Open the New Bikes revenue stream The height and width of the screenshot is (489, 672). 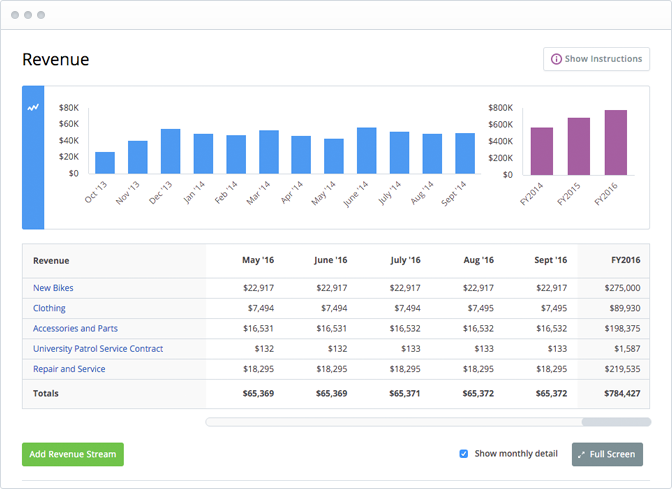[53, 288]
